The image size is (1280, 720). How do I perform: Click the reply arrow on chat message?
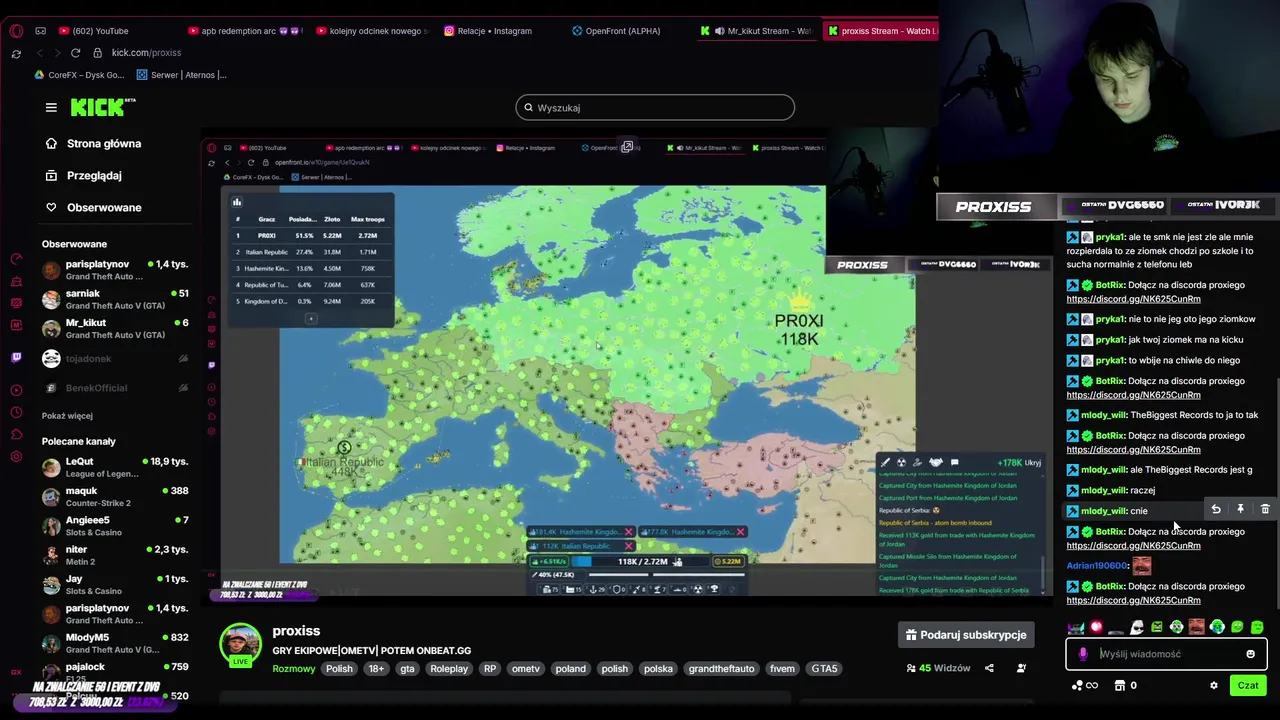pos(1216,510)
